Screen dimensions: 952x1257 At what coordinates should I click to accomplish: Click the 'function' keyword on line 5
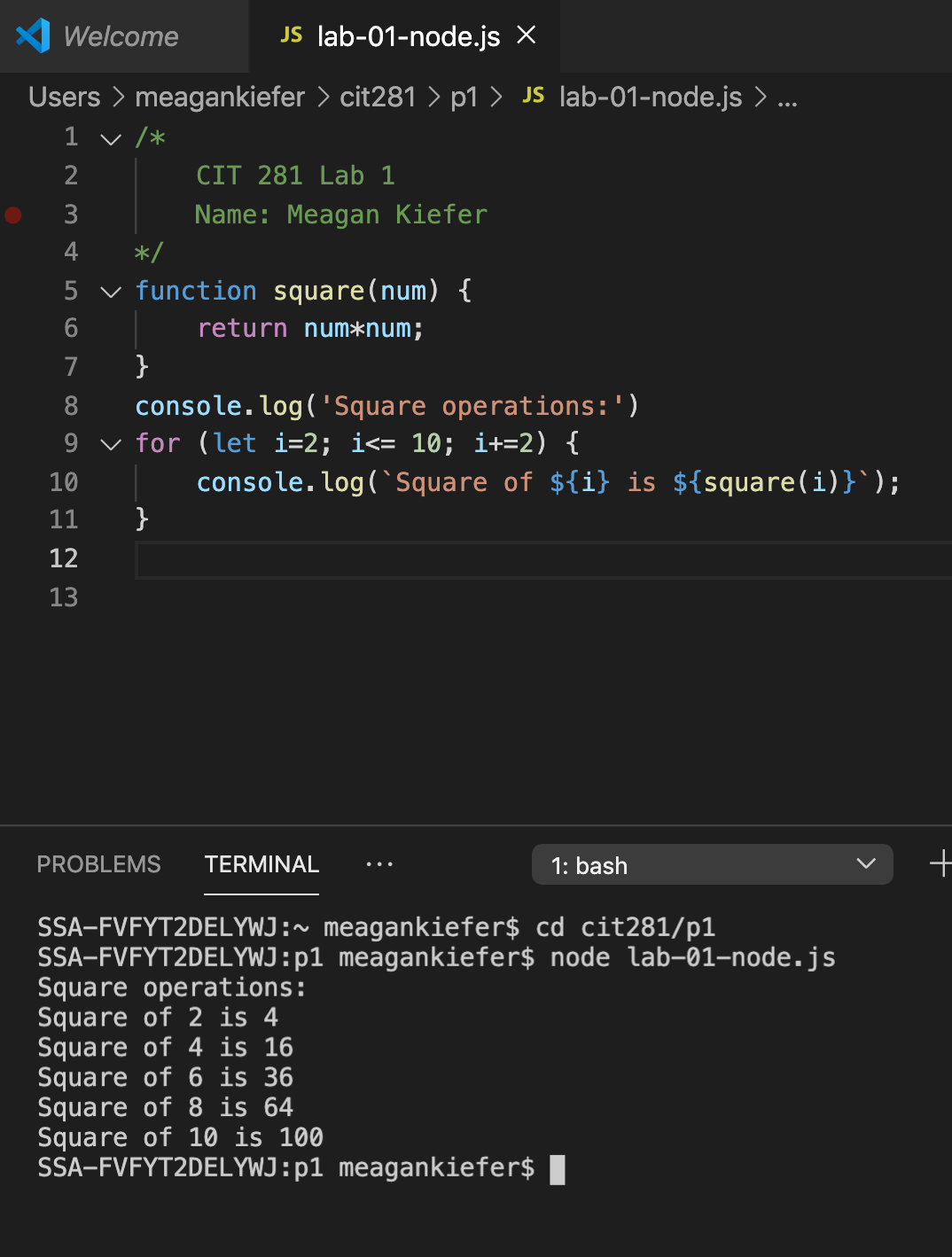click(x=196, y=291)
